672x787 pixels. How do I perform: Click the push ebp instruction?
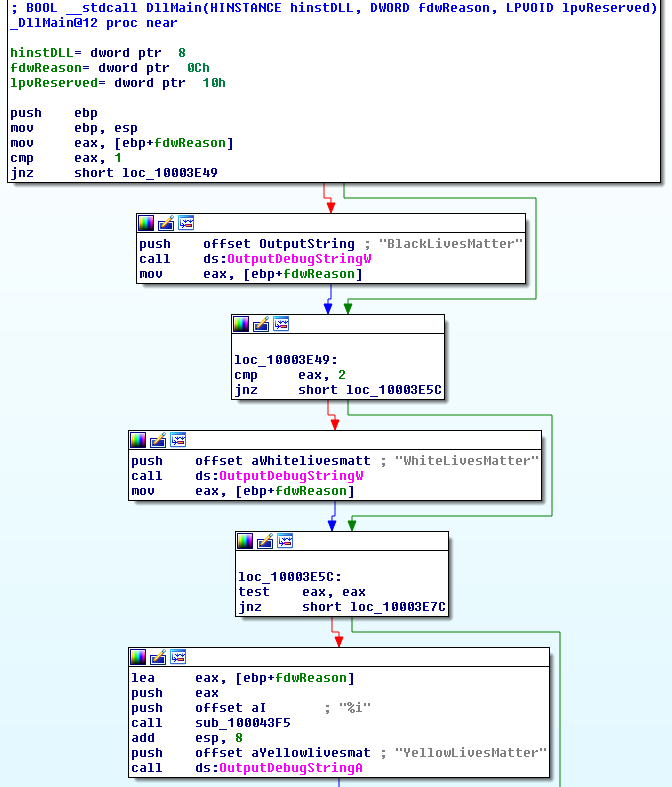54,113
